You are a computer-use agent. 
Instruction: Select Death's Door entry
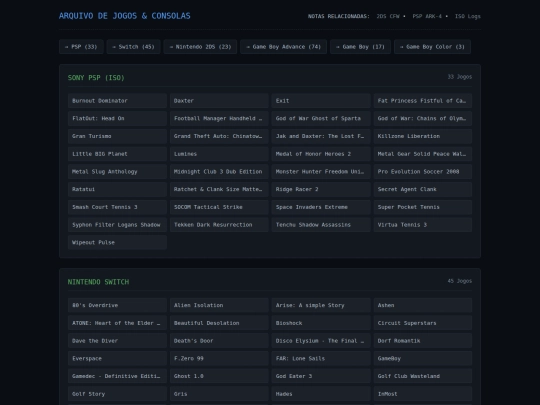219,341
